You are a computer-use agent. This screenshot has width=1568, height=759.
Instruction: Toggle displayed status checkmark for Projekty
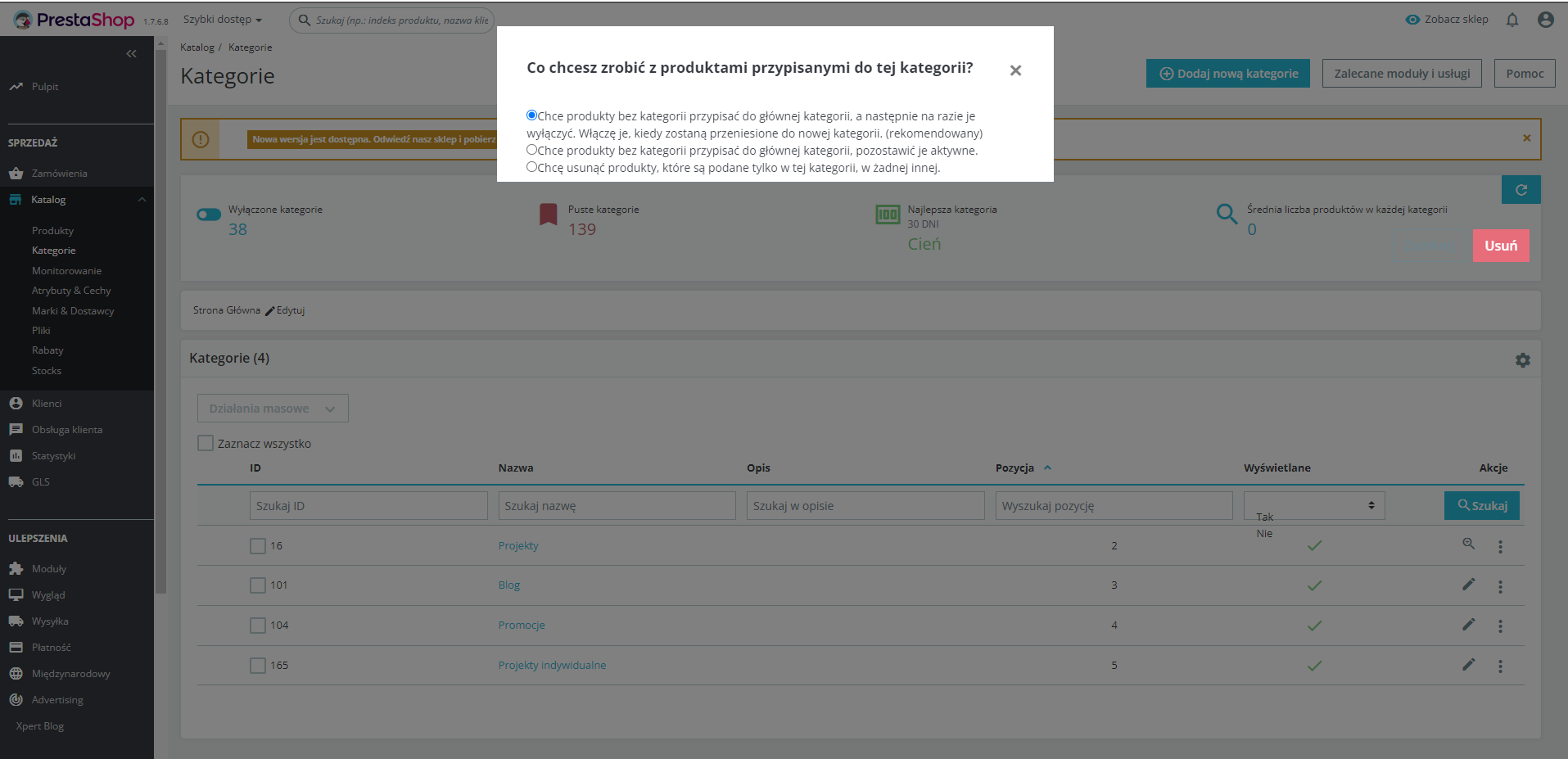(x=1315, y=546)
